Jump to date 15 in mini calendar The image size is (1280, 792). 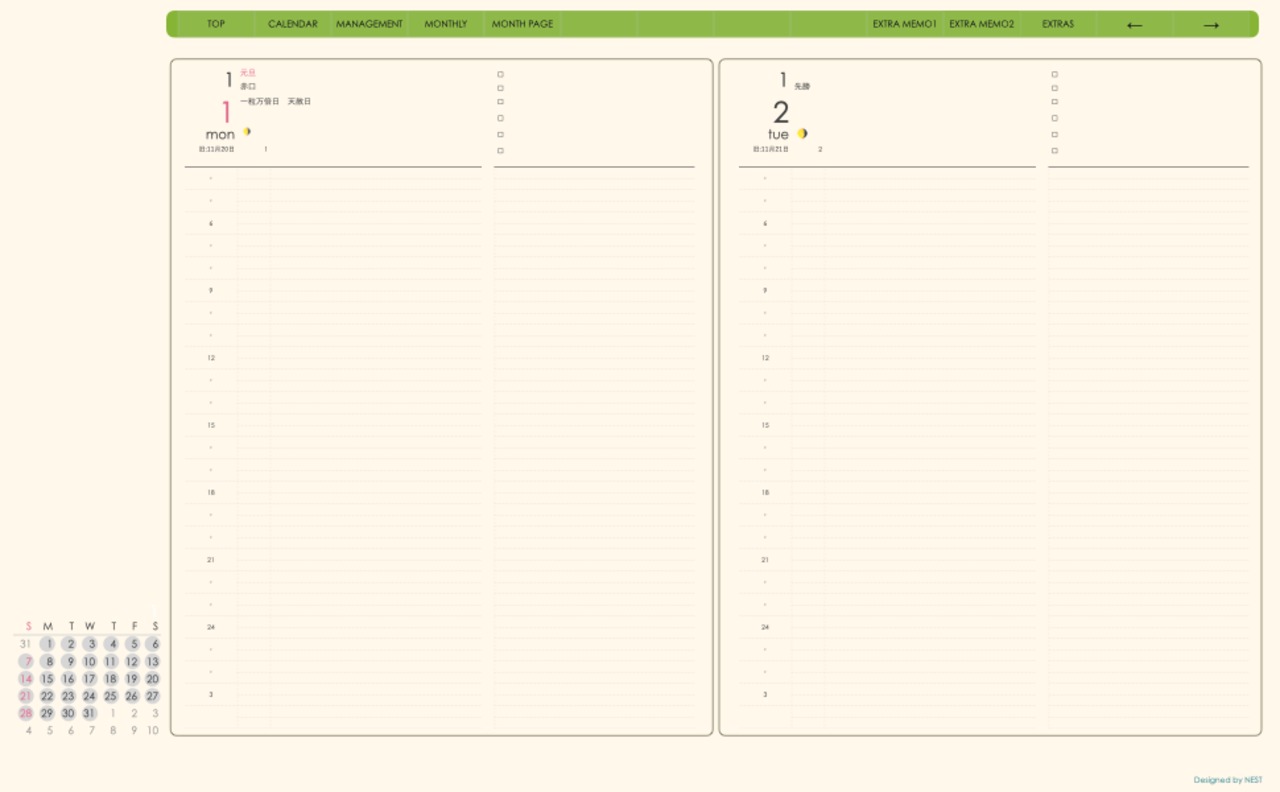[47, 679]
